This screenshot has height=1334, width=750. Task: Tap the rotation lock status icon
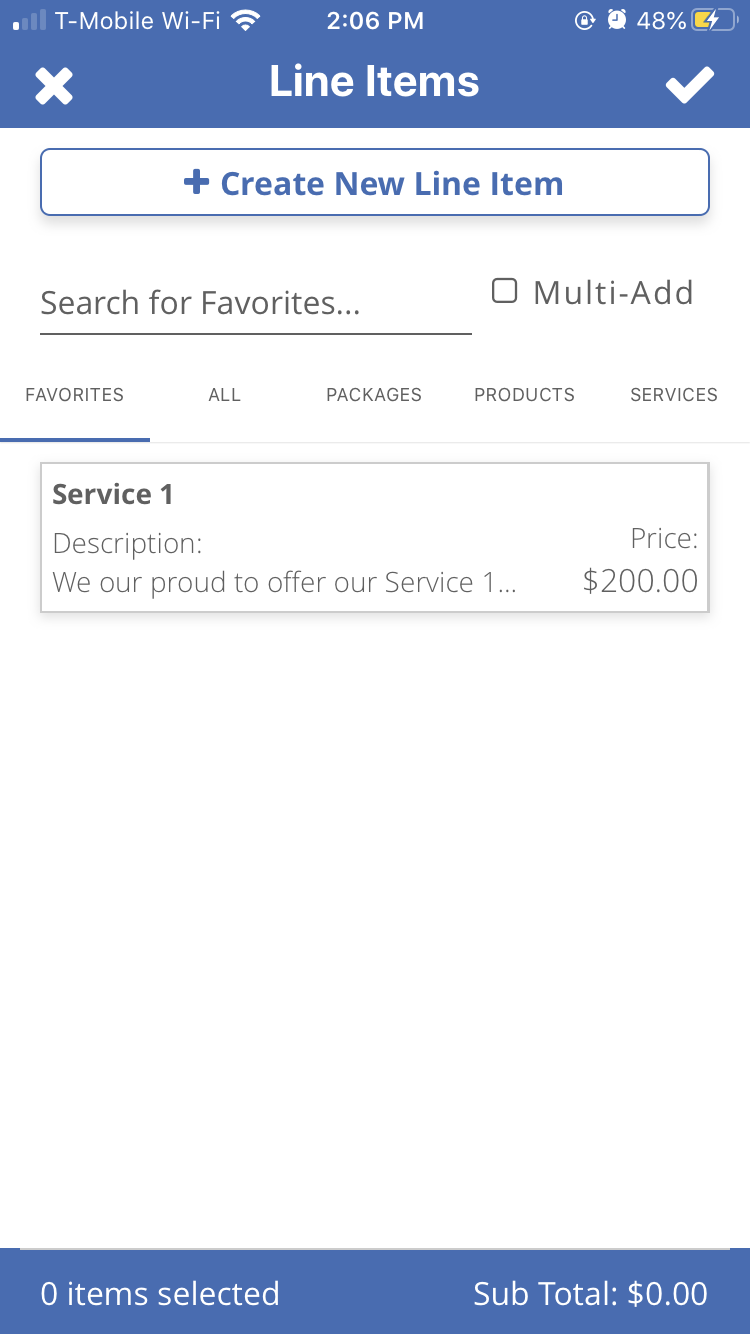(585, 20)
